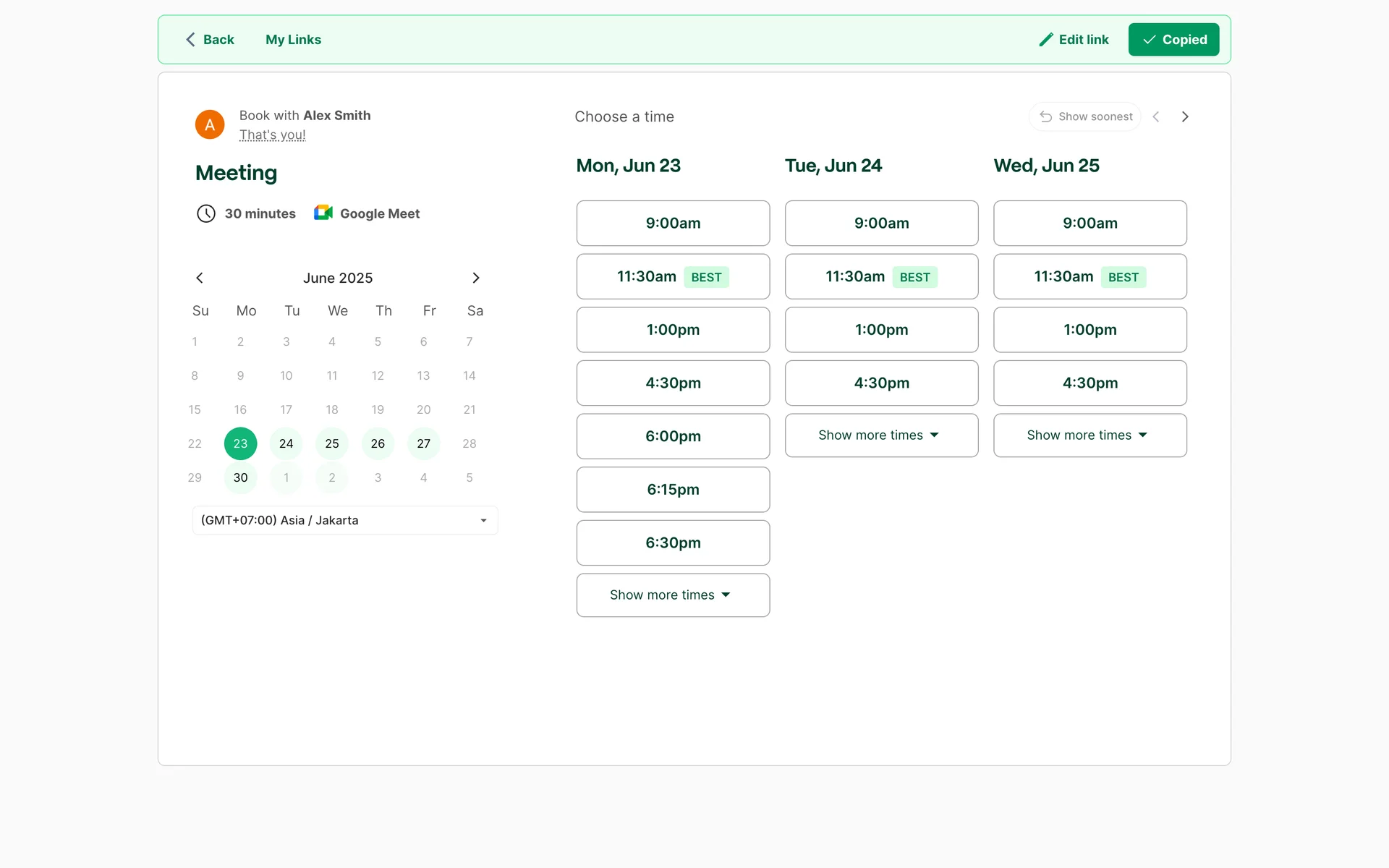Viewport: 1389px width, 868px height.
Task: Click the orange Alex Smith avatar
Action: click(x=210, y=125)
